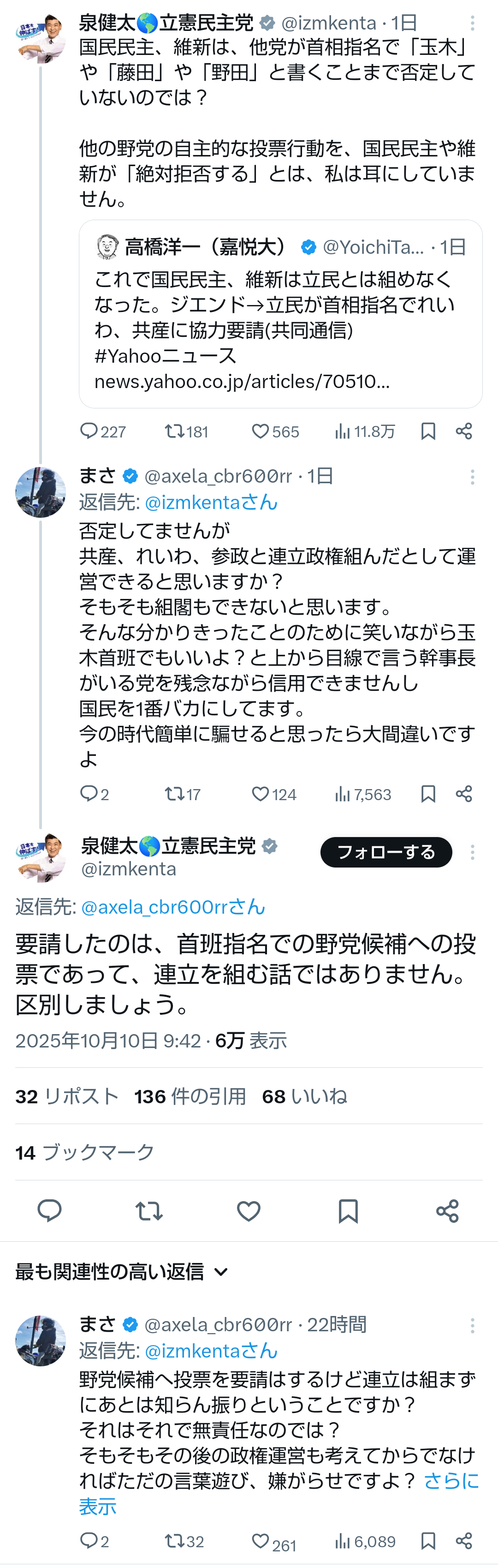Like the first tweet with 565 likes
The width and height of the screenshot is (498, 1568).
tap(260, 431)
